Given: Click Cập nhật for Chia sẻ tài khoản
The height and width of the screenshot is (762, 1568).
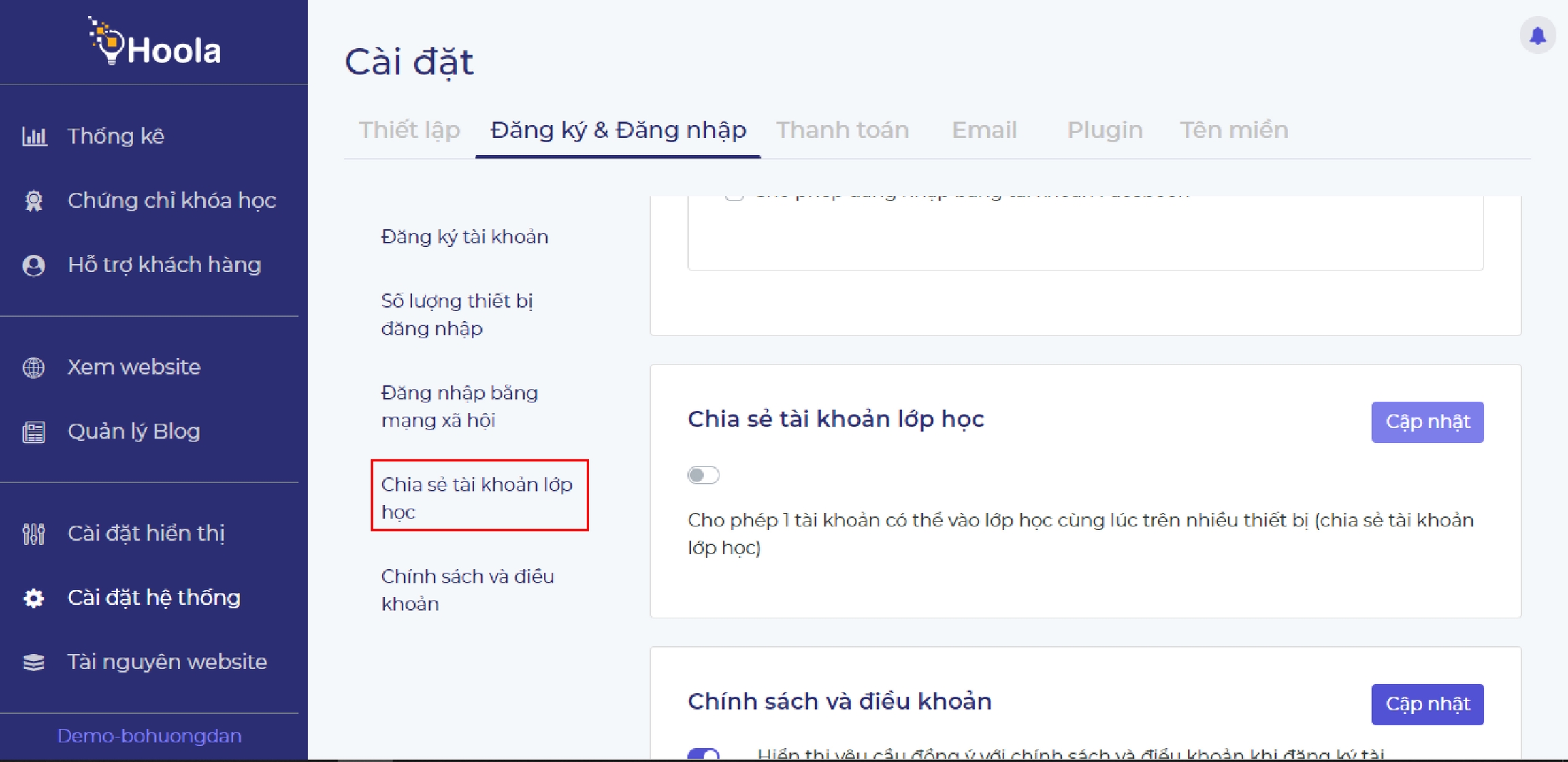Looking at the screenshot, I should 1426,422.
